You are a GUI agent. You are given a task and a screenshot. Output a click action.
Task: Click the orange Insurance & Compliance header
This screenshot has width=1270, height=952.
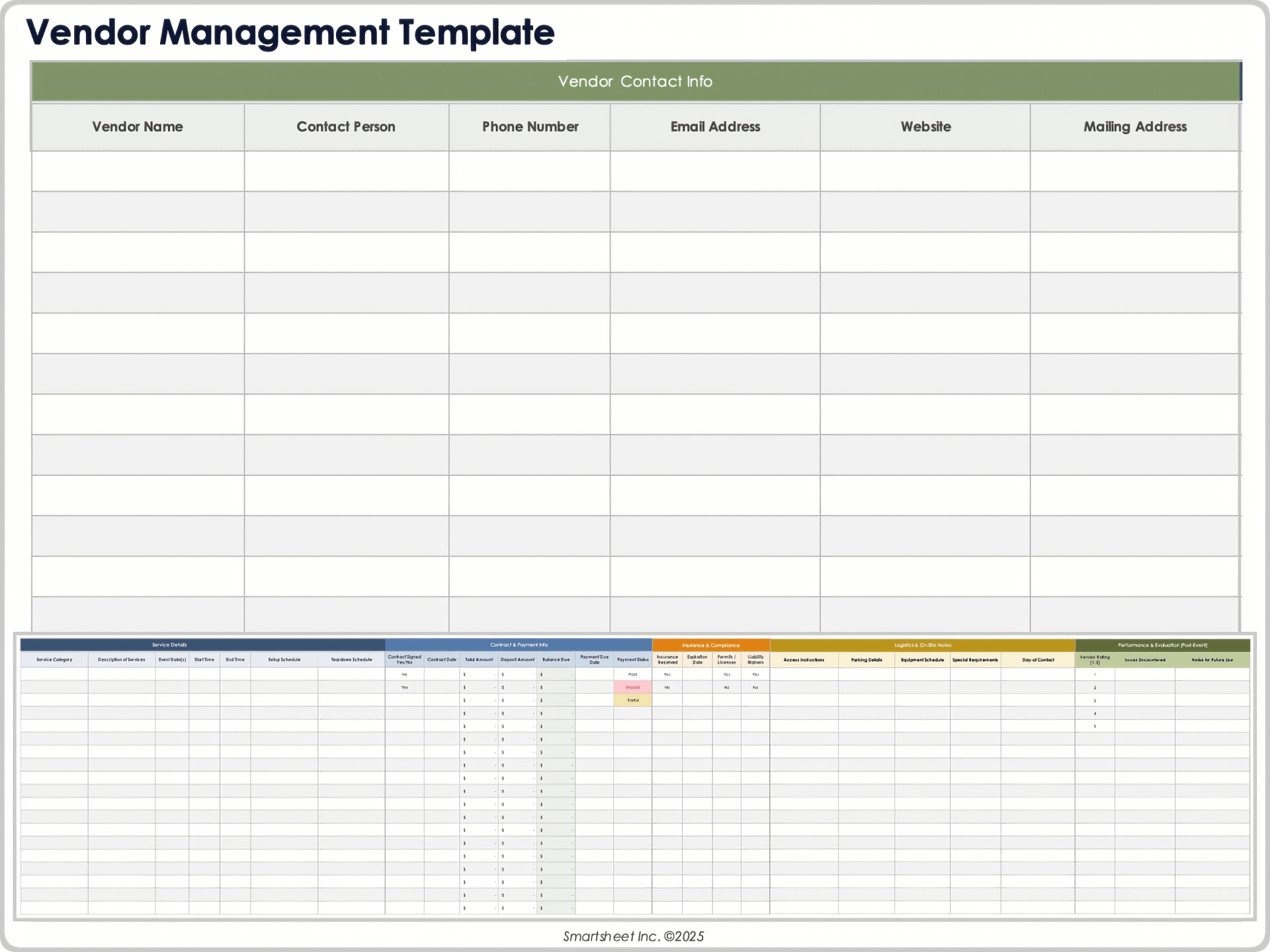tap(711, 645)
